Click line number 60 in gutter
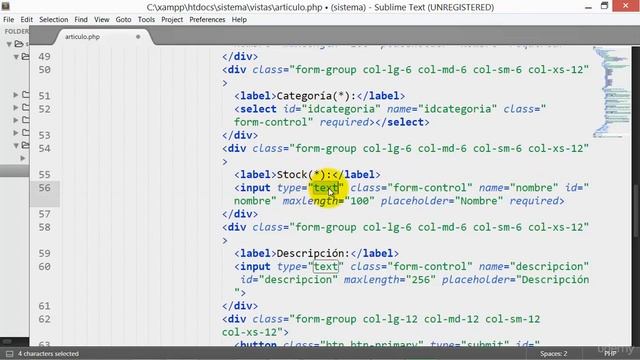This screenshot has height=360, width=640. coord(44,267)
